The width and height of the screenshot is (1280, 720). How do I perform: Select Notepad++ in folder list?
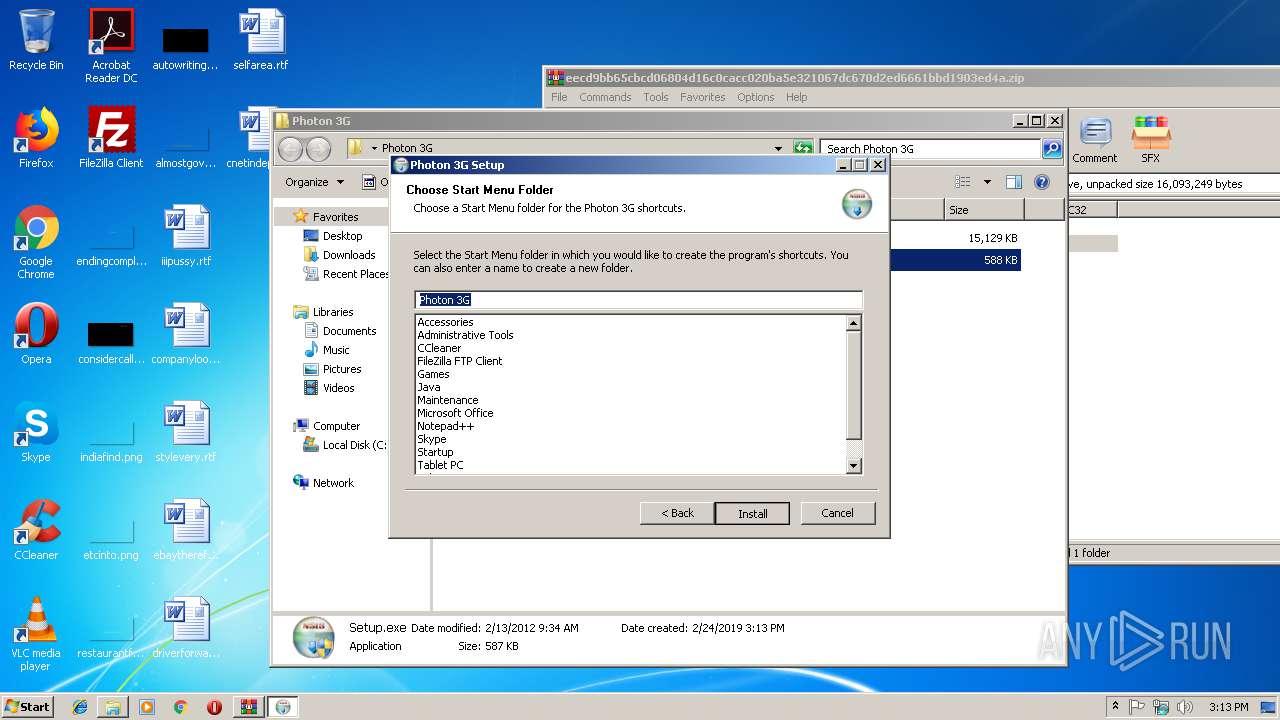coord(445,426)
